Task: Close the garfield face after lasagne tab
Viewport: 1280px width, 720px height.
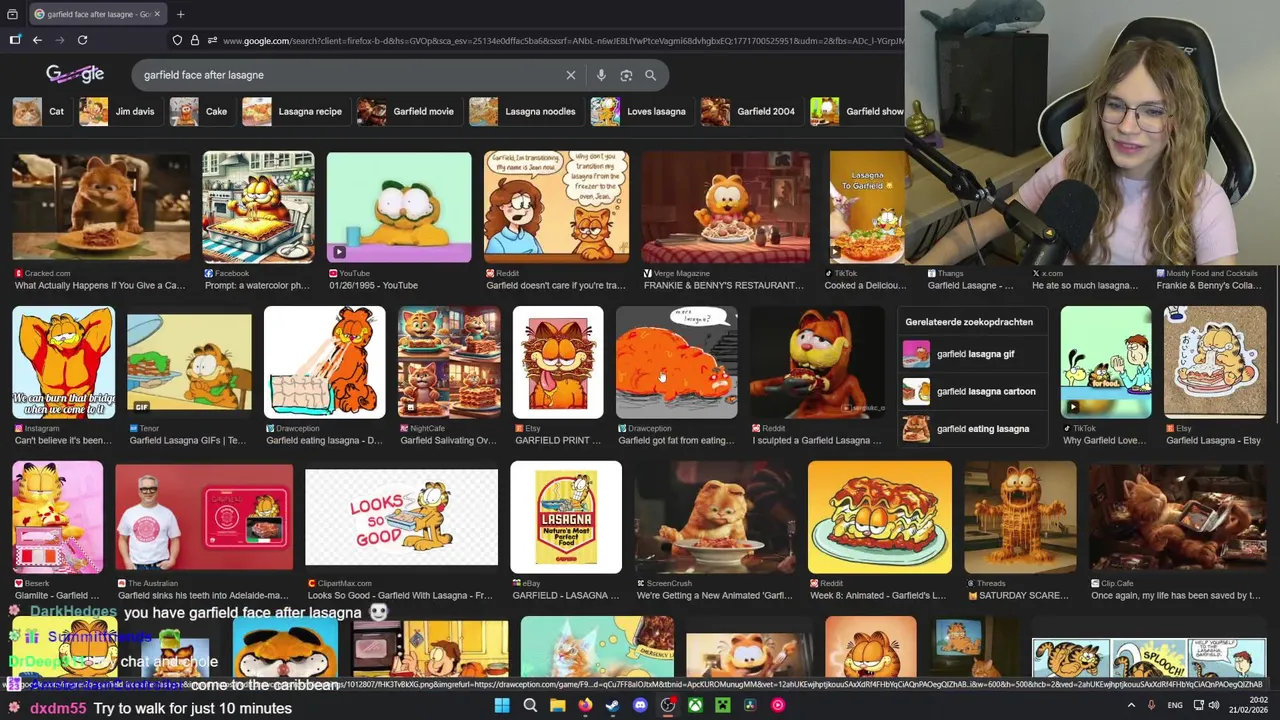Action: [159, 14]
